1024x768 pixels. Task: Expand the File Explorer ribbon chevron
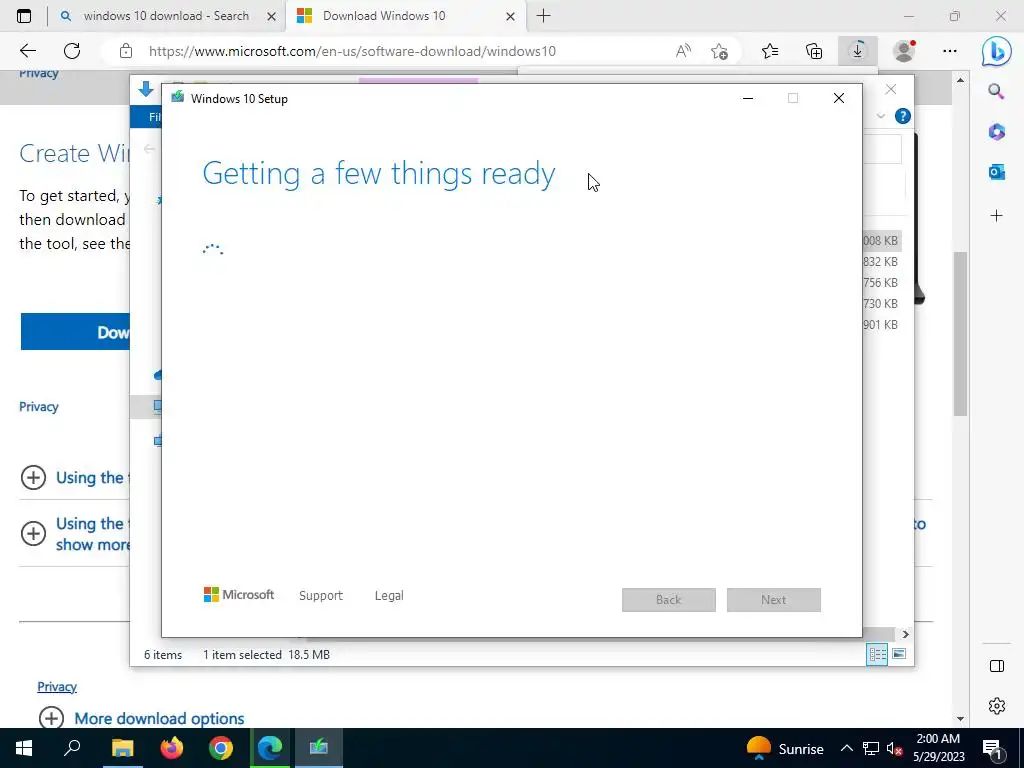coord(880,116)
